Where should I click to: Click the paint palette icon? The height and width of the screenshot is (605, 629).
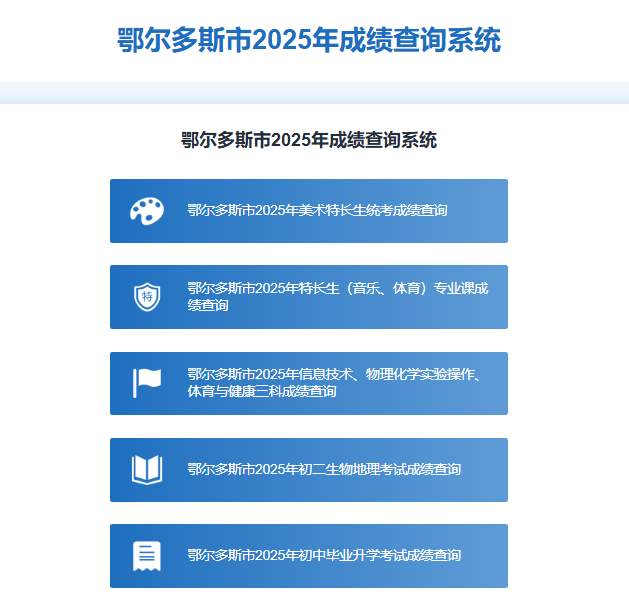tap(147, 211)
